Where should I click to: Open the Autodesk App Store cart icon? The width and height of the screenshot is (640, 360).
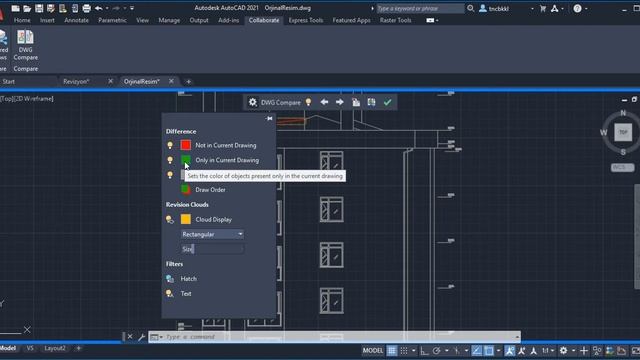point(543,8)
